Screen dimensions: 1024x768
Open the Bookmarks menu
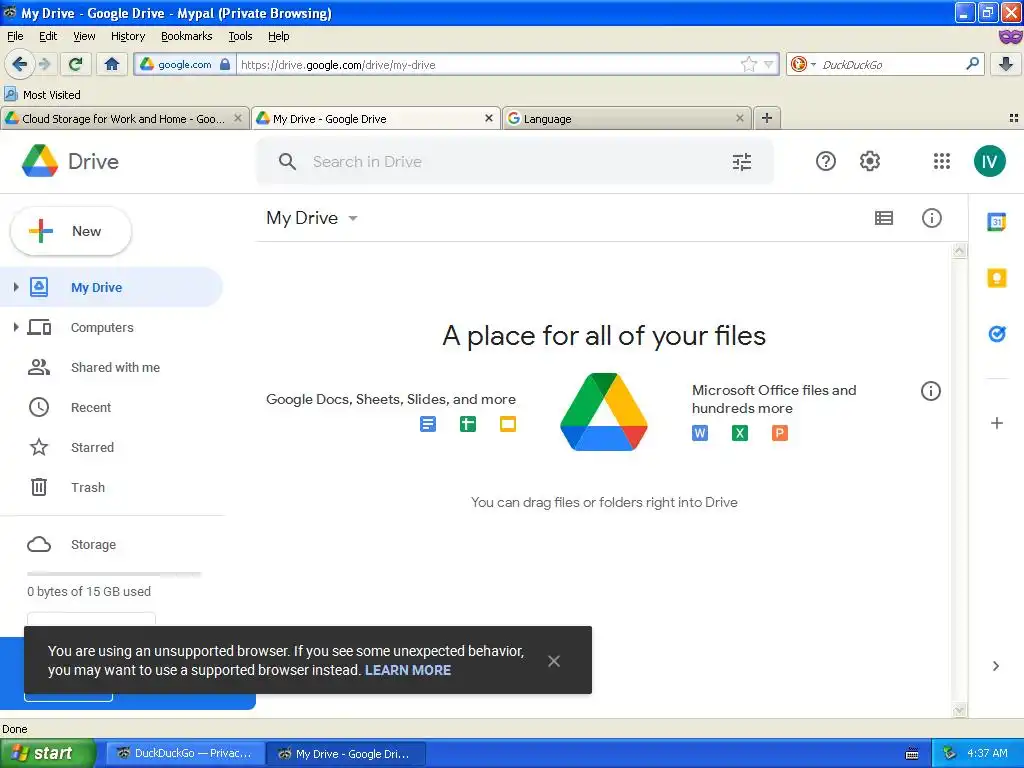pos(186,36)
